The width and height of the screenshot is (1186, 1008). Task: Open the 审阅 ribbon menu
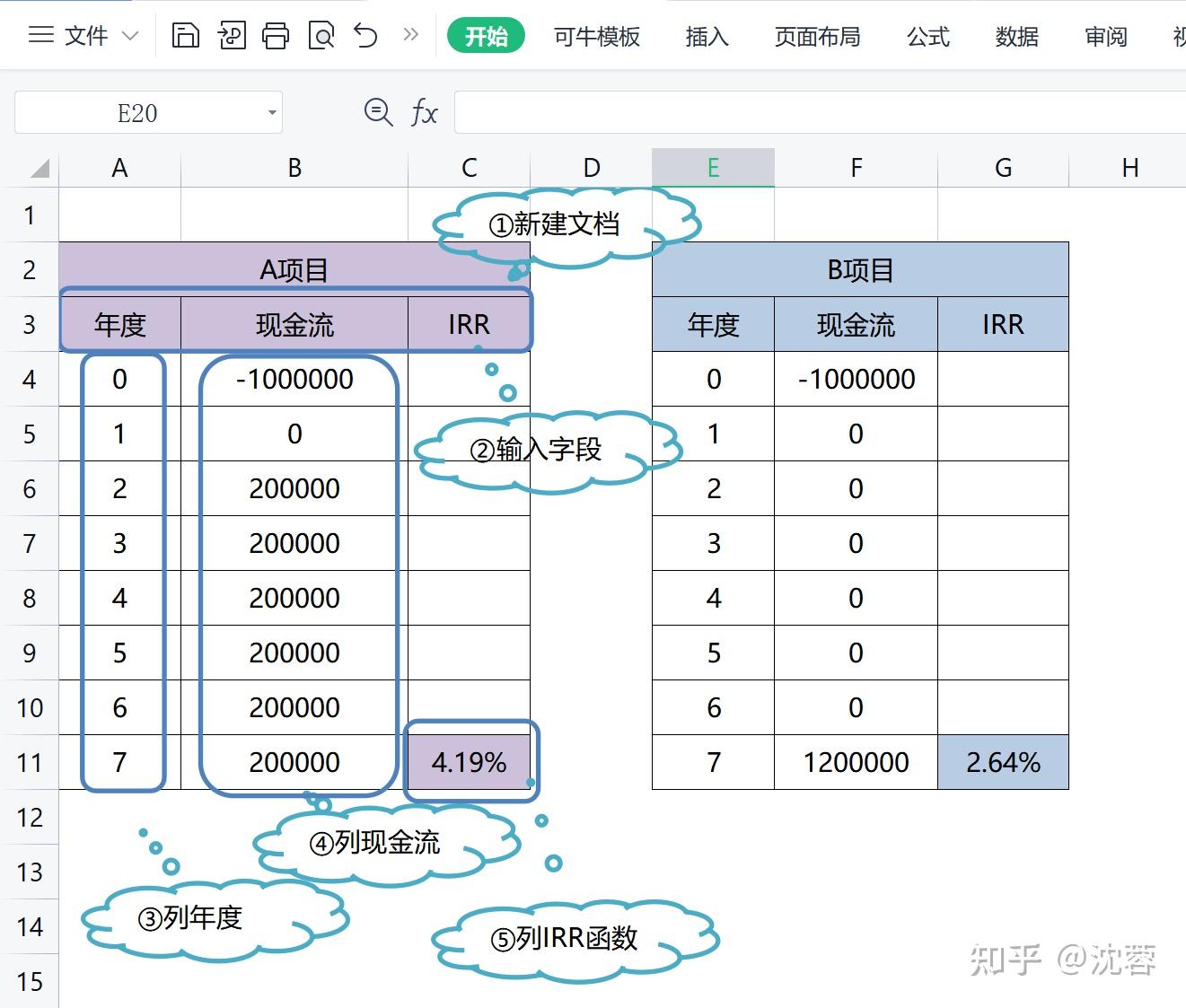(x=1105, y=37)
